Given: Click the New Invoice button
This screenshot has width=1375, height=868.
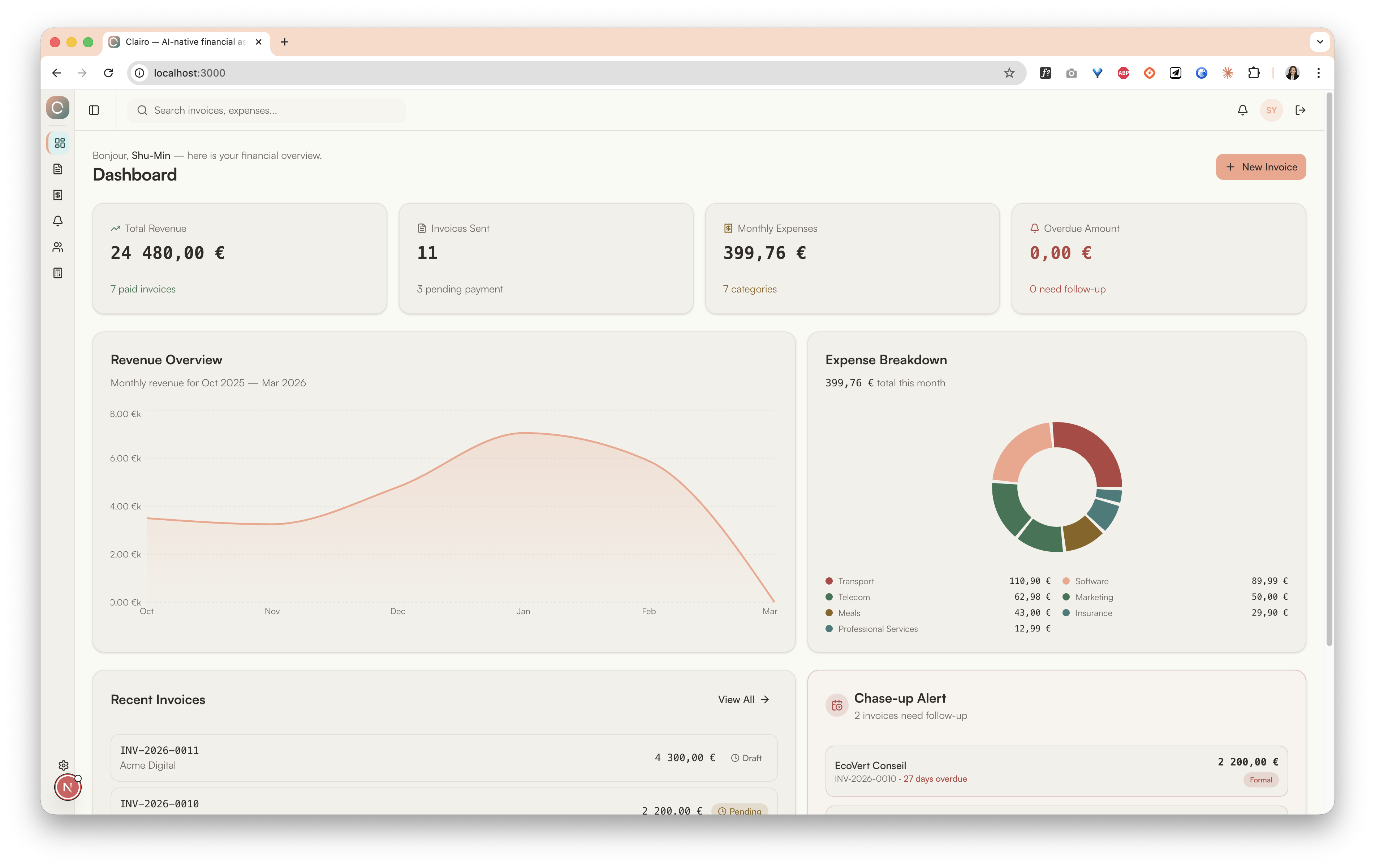Looking at the screenshot, I should pos(1261,167).
